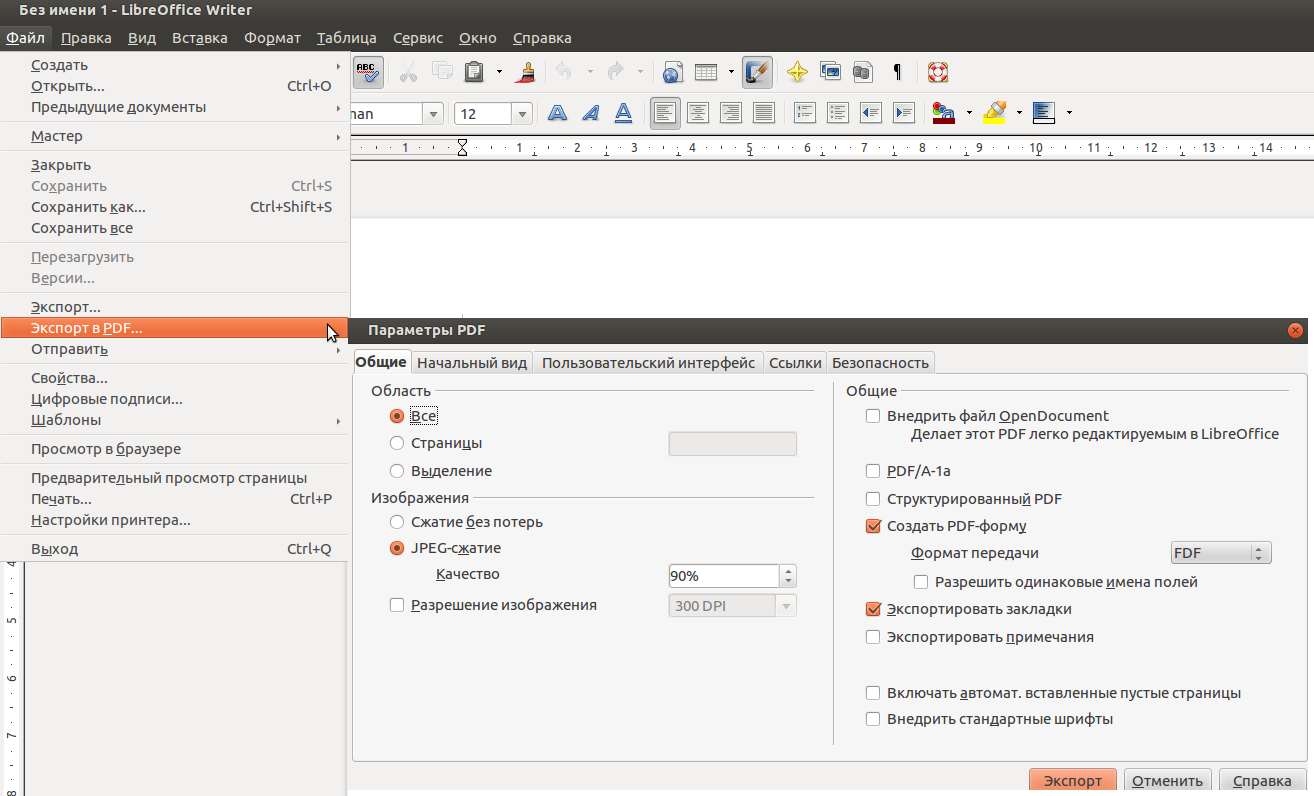
Task: Check 'Включать автомат. вставленные пустые страницы'
Action: tap(873, 693)
